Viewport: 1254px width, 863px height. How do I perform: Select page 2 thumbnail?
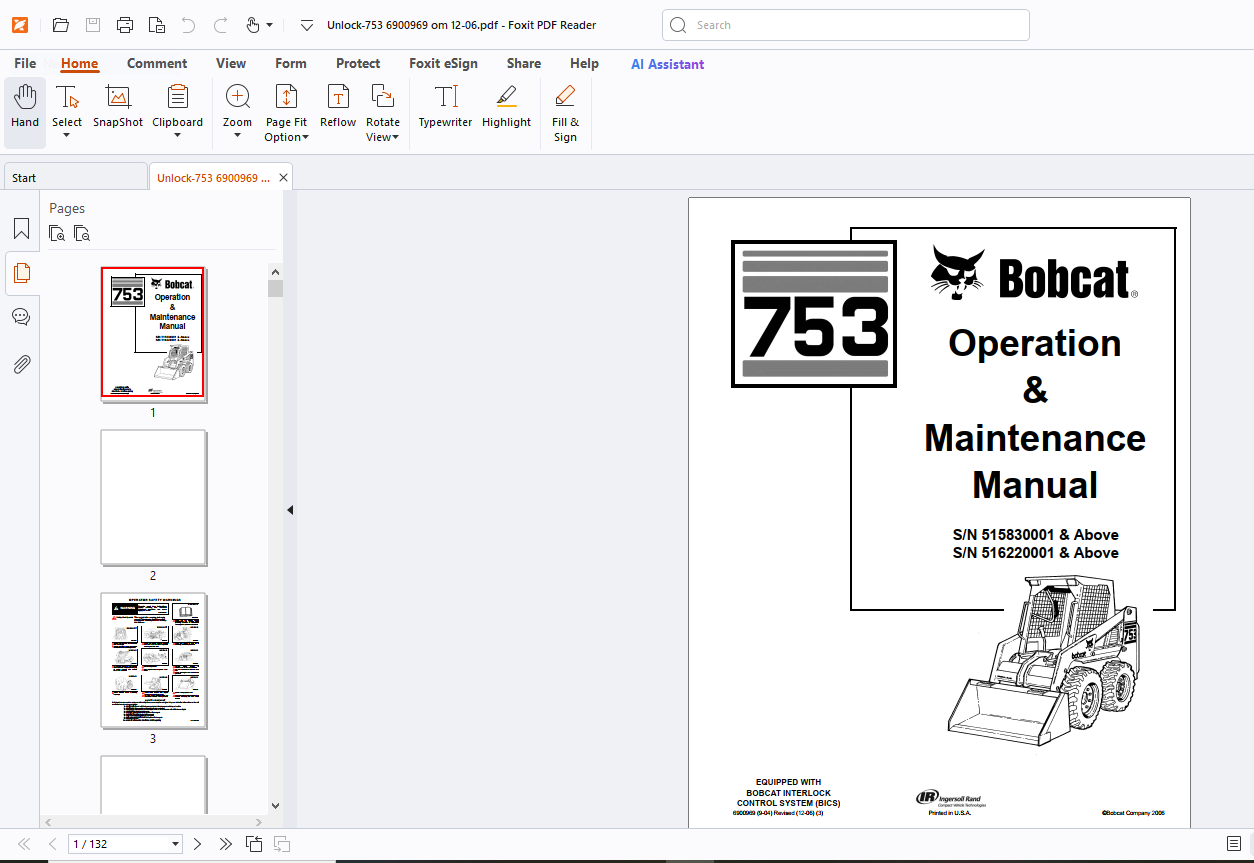(x=153, y=498)
